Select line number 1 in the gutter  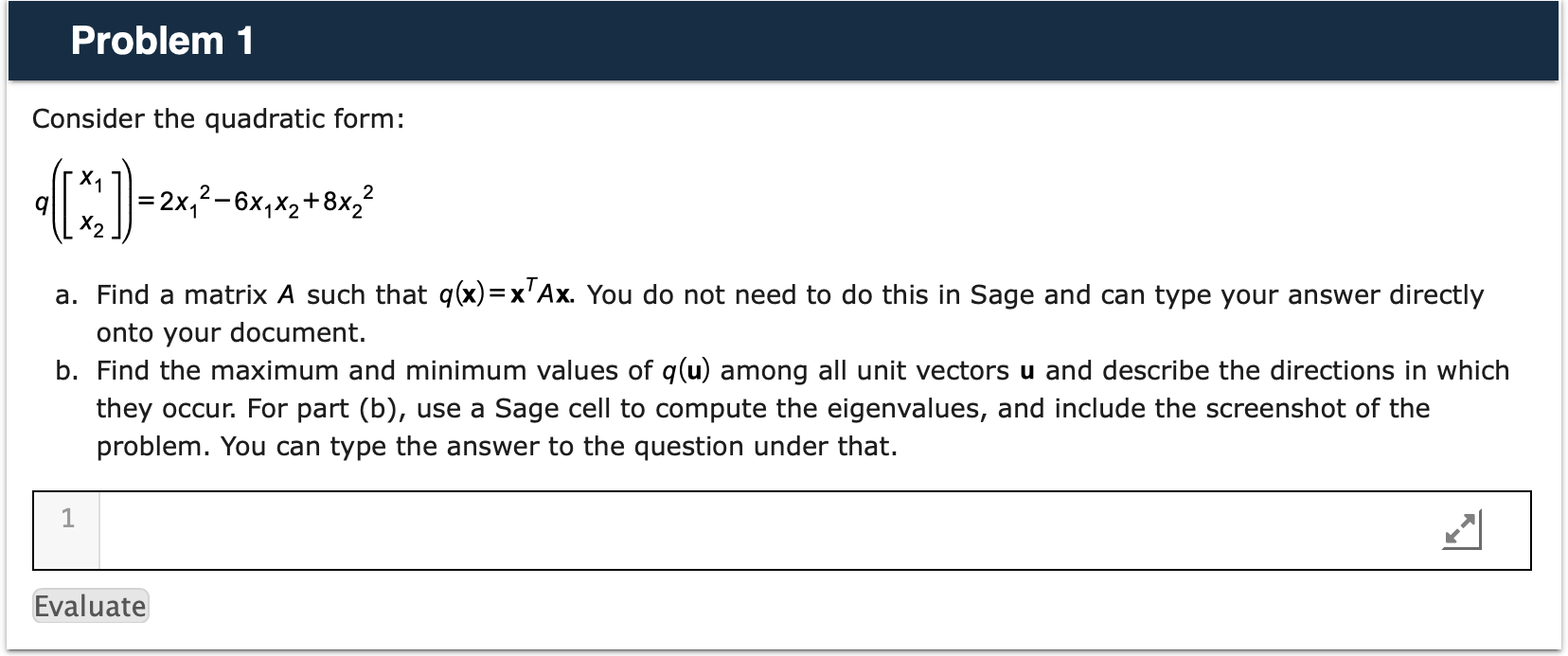[67, 519]
